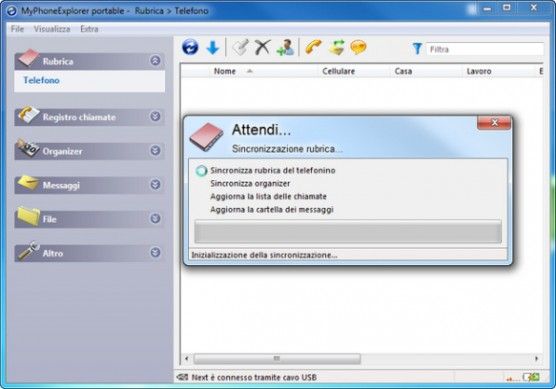Click the scrollbar right arrow
556x389 pixels.
(x=536, y=359)
